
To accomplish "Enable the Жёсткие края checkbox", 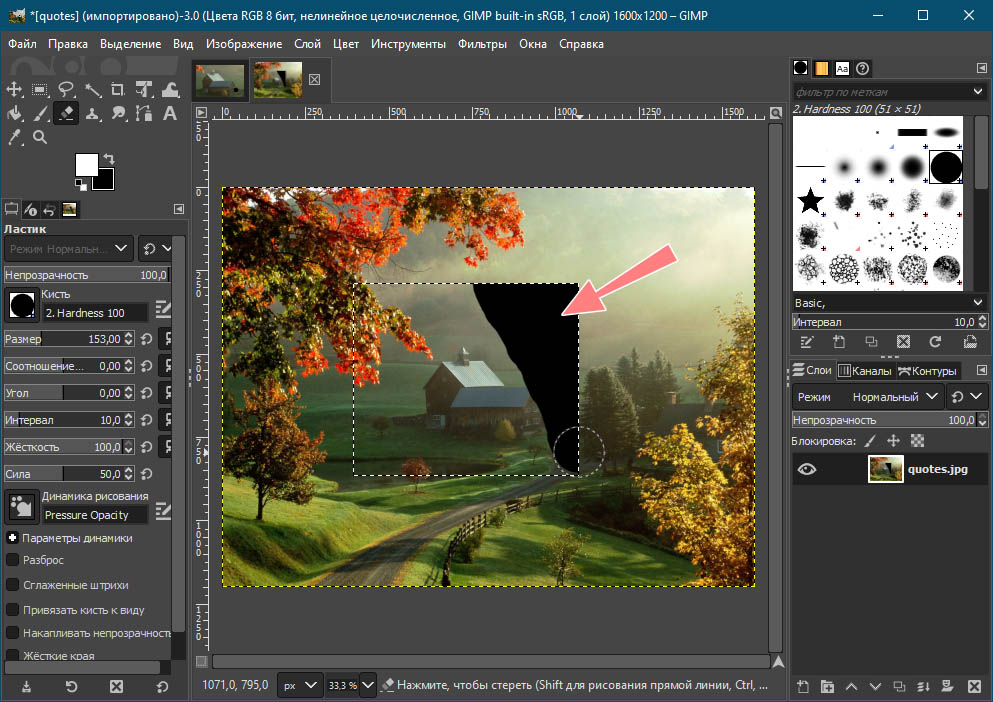I will pyautogui.click(x=12, y=655).
